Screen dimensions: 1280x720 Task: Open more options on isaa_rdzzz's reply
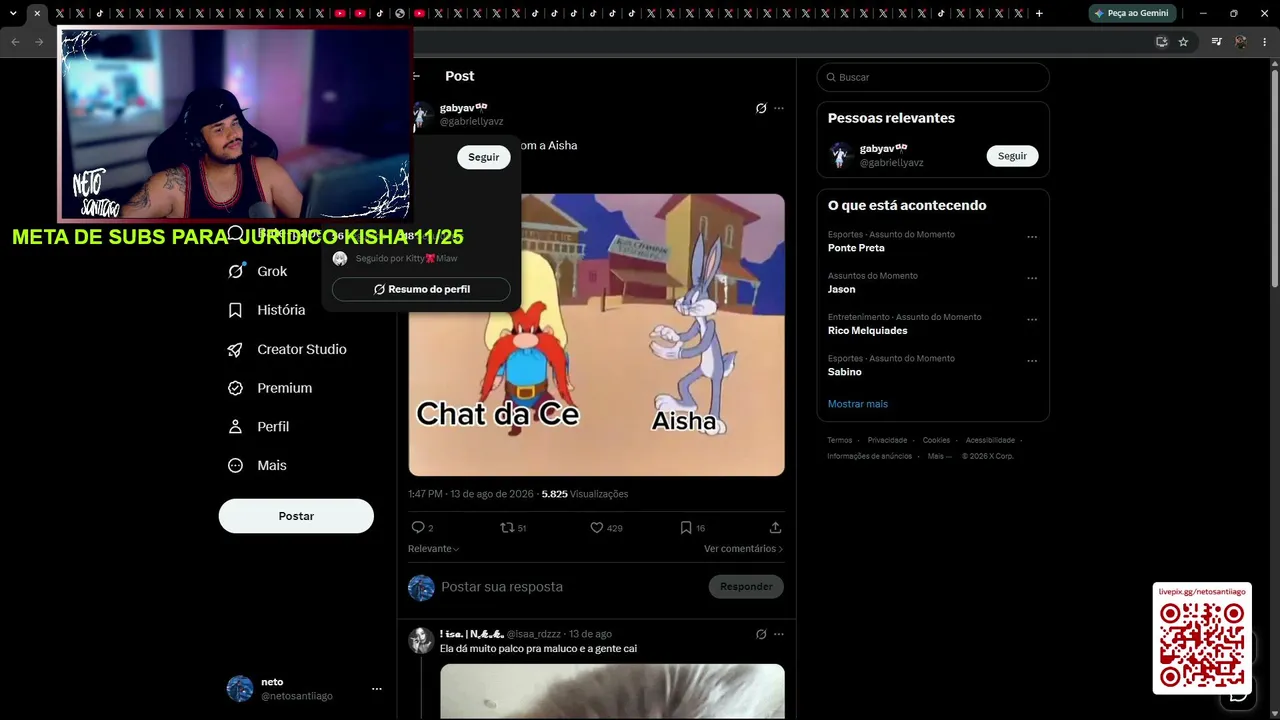pyautogui.click(x=779, y=634)
